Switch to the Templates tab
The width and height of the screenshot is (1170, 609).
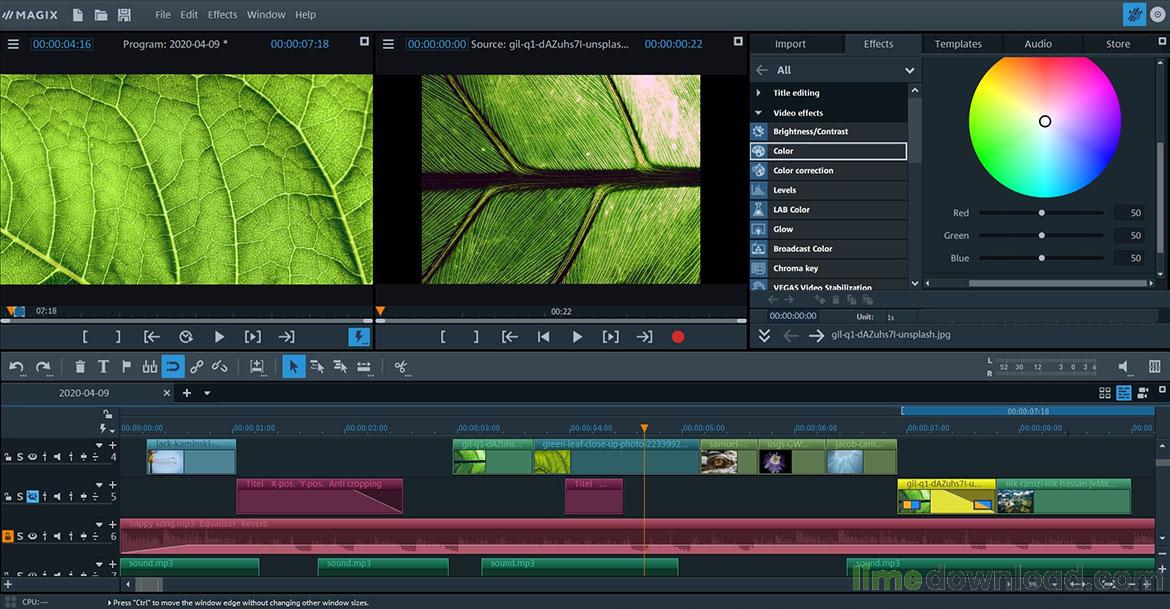958,43
